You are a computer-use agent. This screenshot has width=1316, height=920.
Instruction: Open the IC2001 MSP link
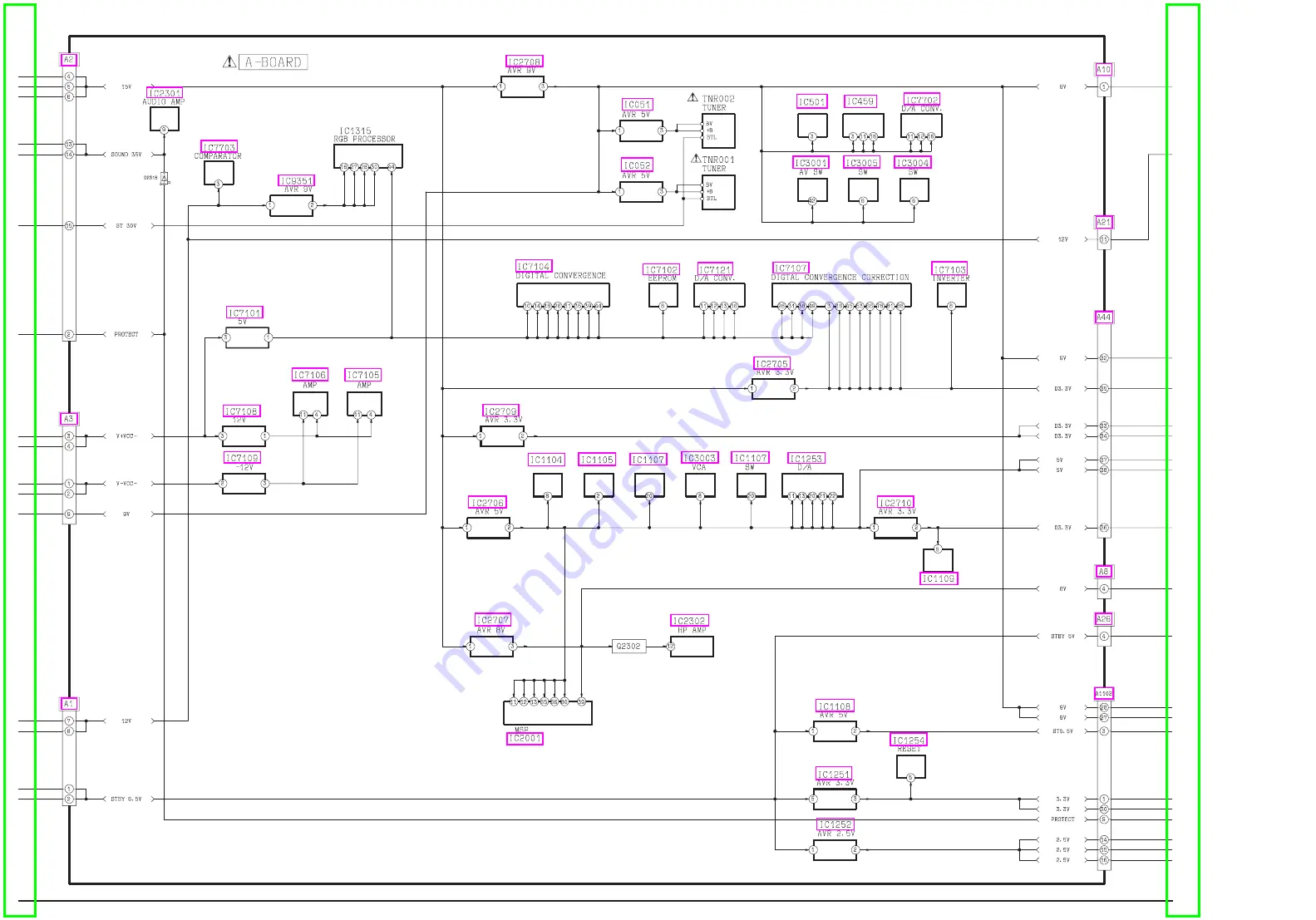coord(525,738)
